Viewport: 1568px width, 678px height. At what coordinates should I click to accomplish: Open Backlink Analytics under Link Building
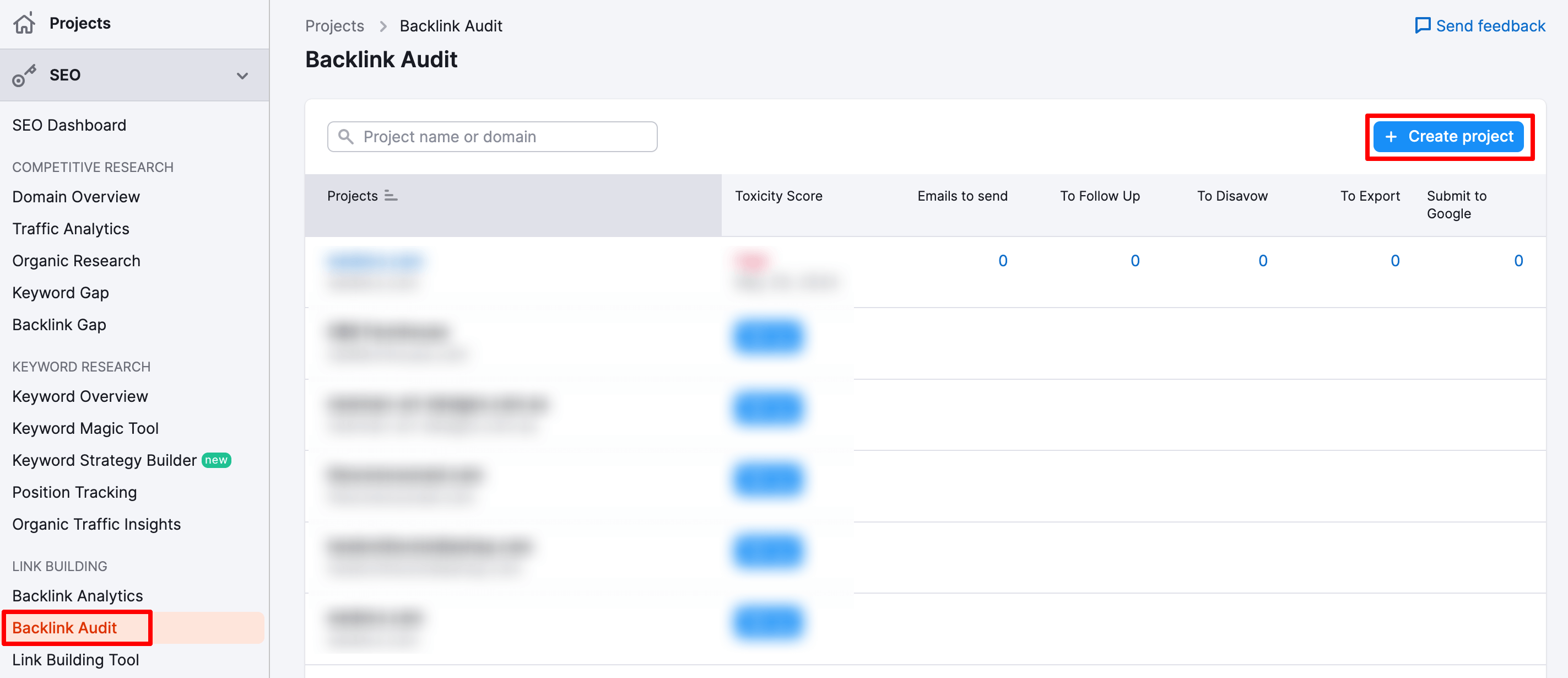(x=77, y=595)
